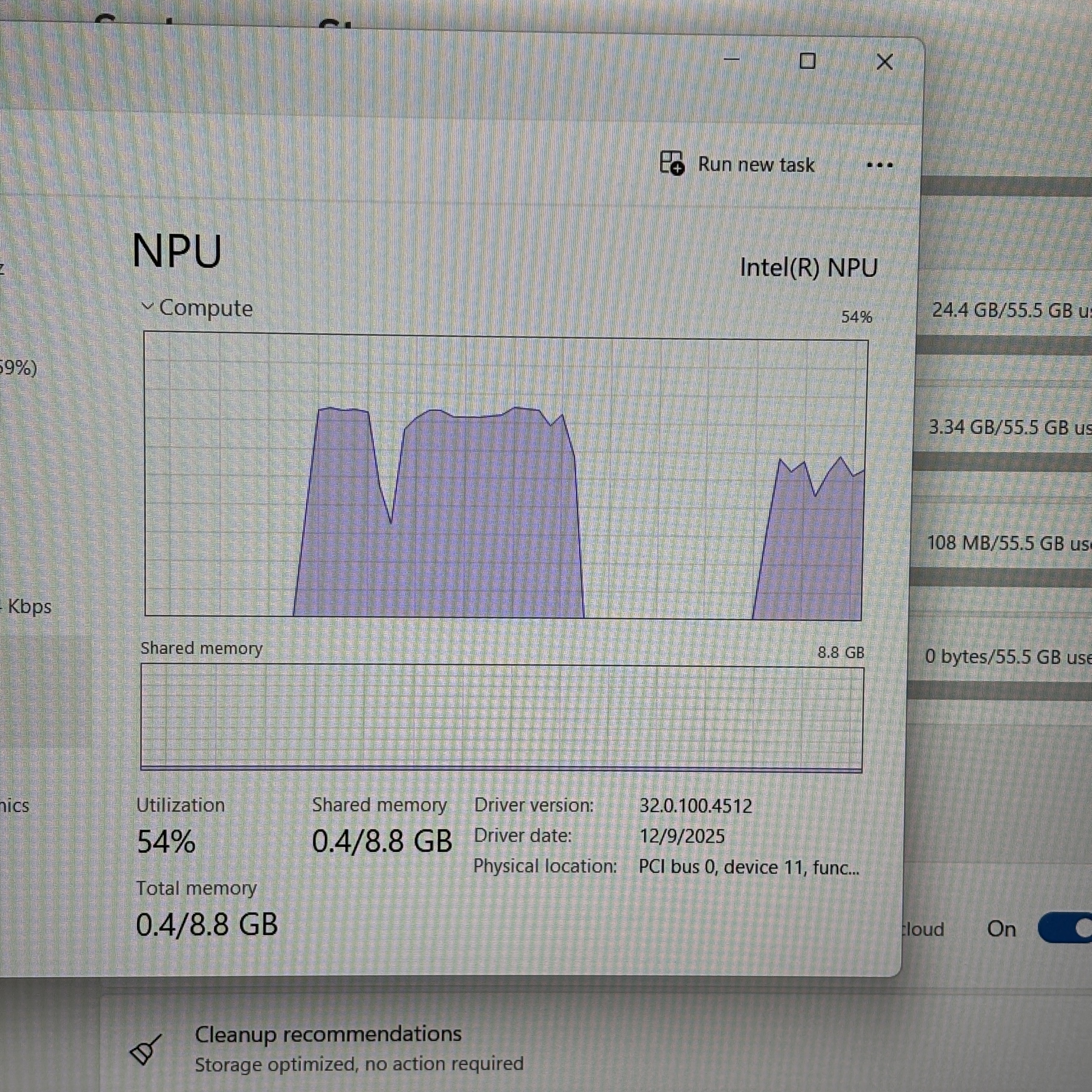Click "Storage optimized, no action required" text
Screen dimensions: 1092x1092
[x=359, y=1064]
